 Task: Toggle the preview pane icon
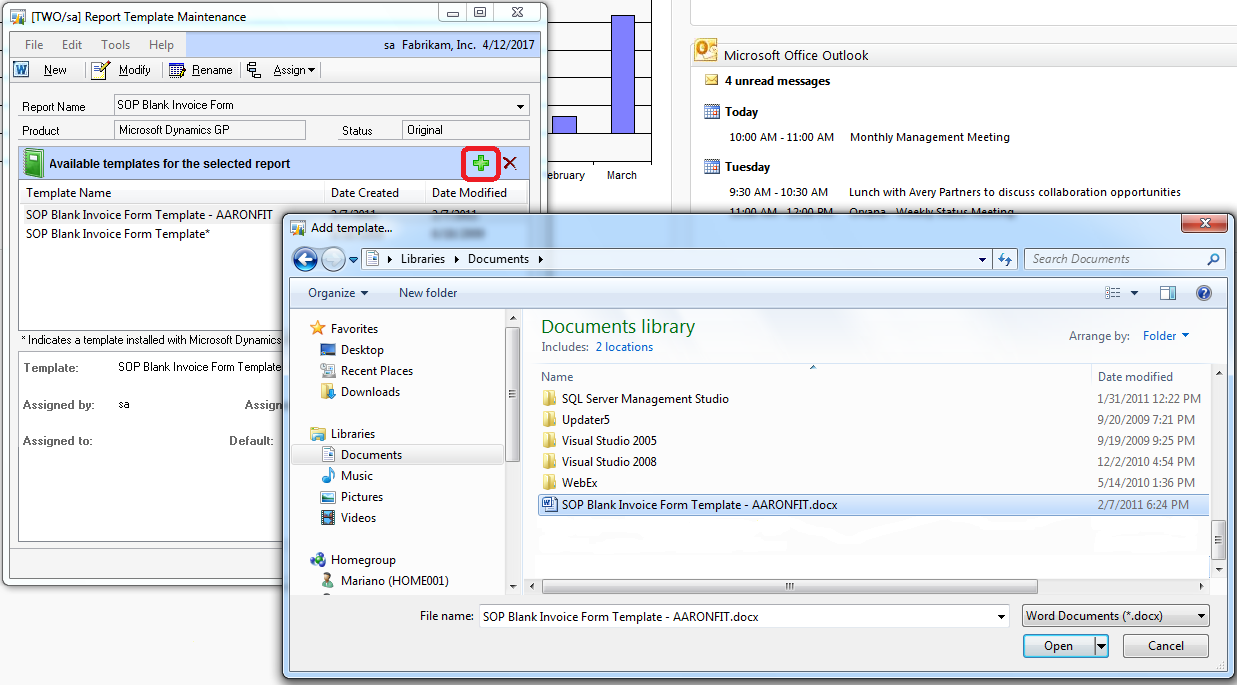pos(1168,293)
